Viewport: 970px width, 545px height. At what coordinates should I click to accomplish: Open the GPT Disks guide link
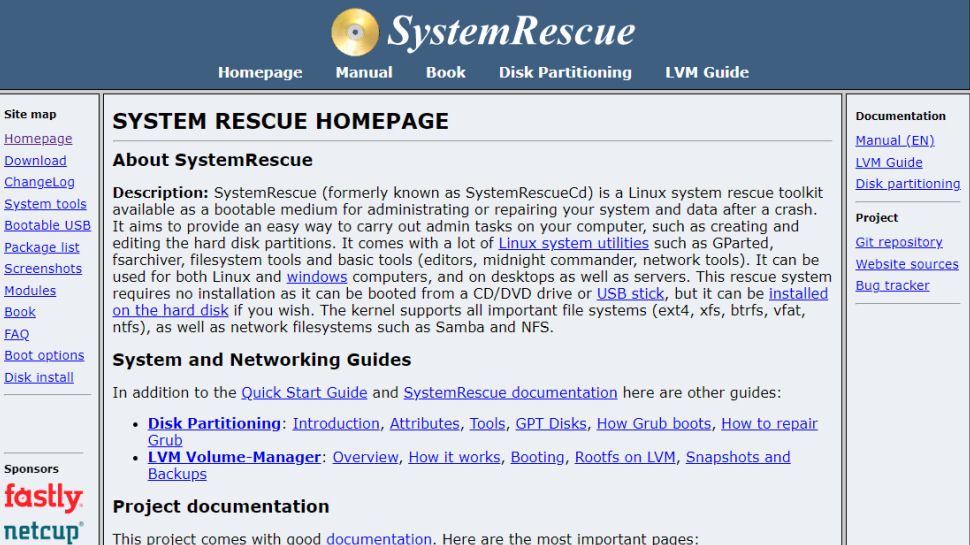(551, 424)
